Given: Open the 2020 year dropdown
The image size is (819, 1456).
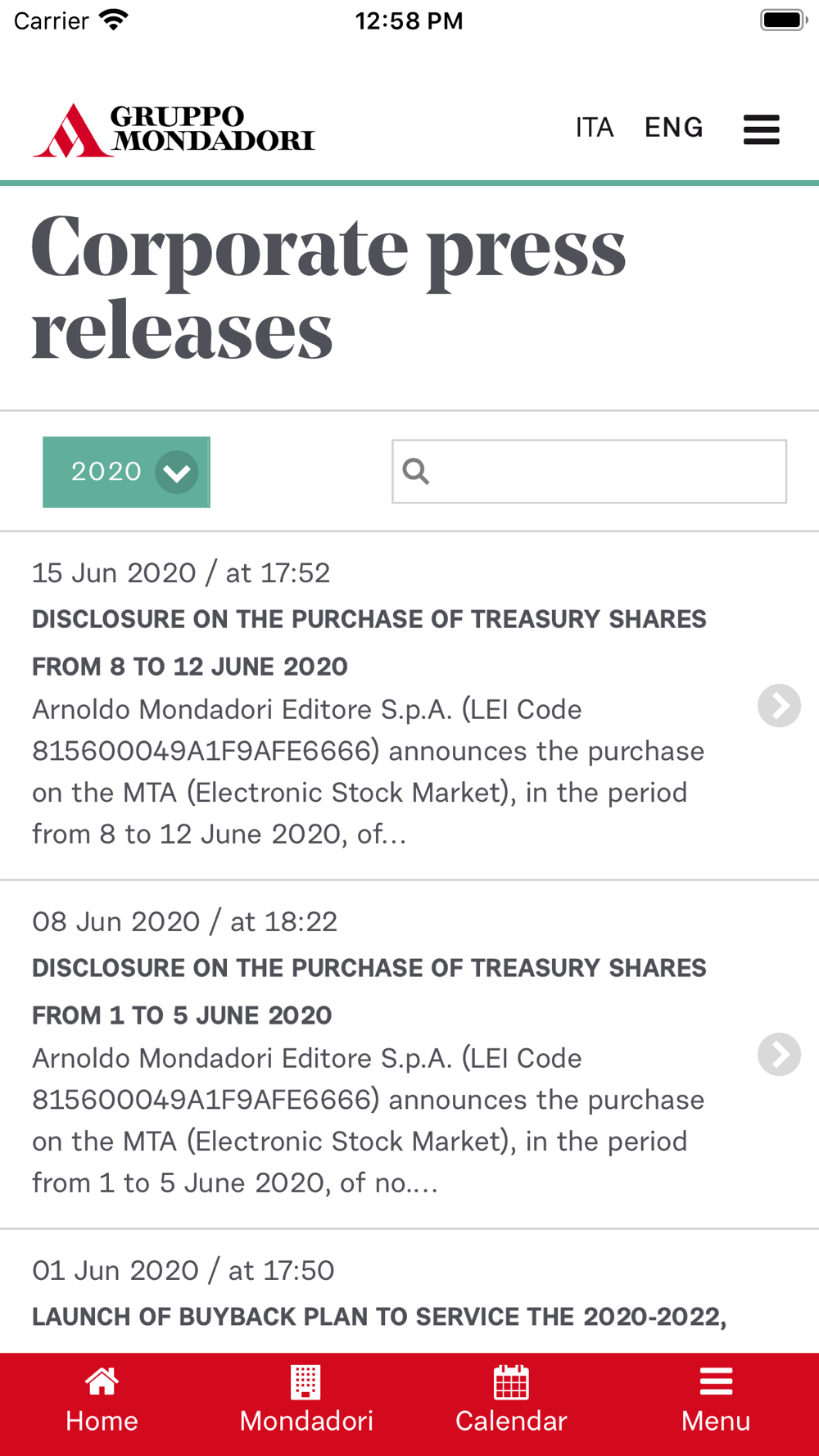Looking at the screenshot, I should 106,472.
